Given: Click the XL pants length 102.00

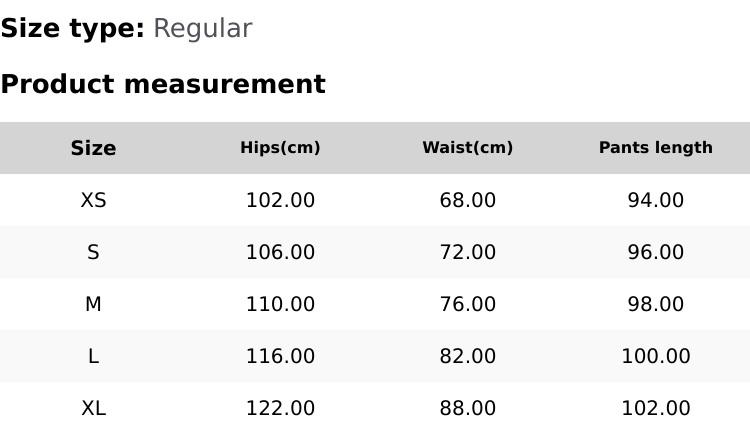Looking at the screenshot, I should [x=655, y=409].
